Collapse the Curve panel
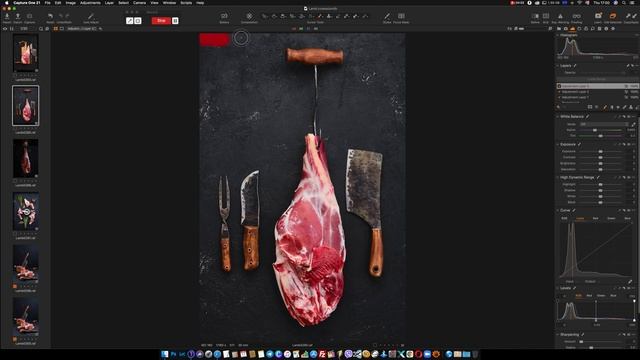 (x=558, y=210)
